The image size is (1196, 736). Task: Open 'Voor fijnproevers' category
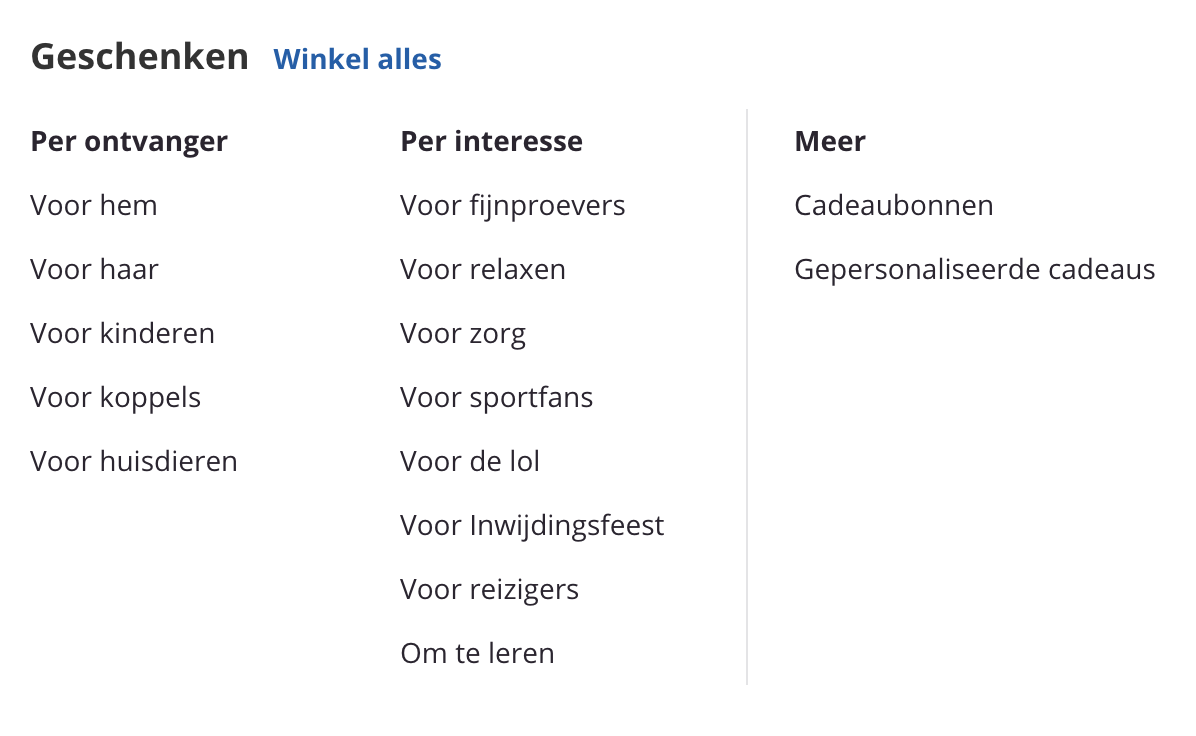coord(513,206)
